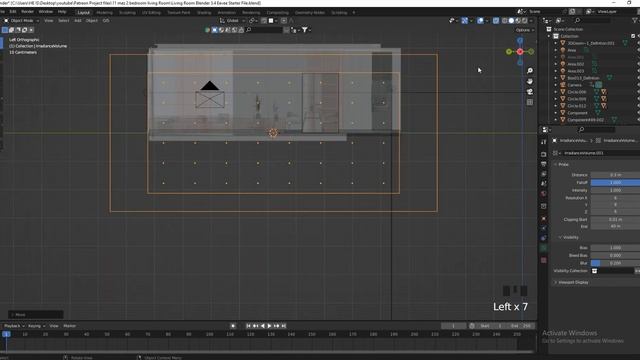The width and height of the screenshot is (640, 360).
Task: Click the pan hand icon in viewport
Action: [530, 81]
